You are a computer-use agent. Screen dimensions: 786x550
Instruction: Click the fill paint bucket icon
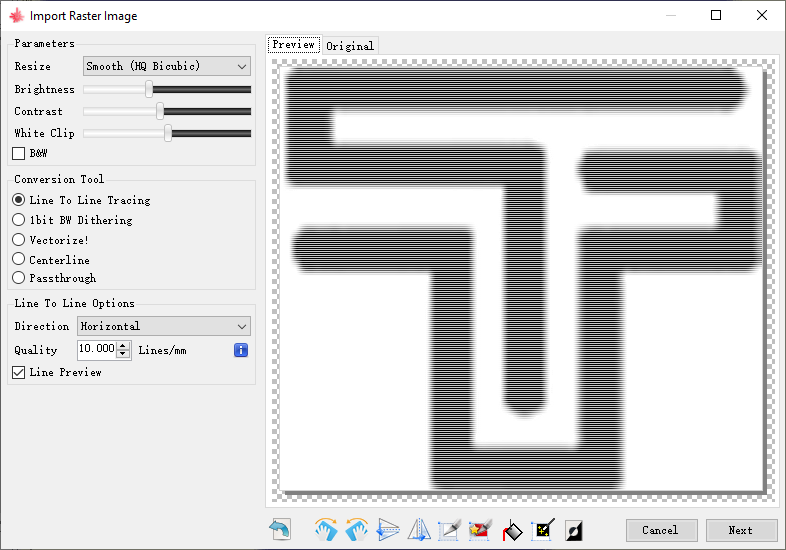coord(512,530)
